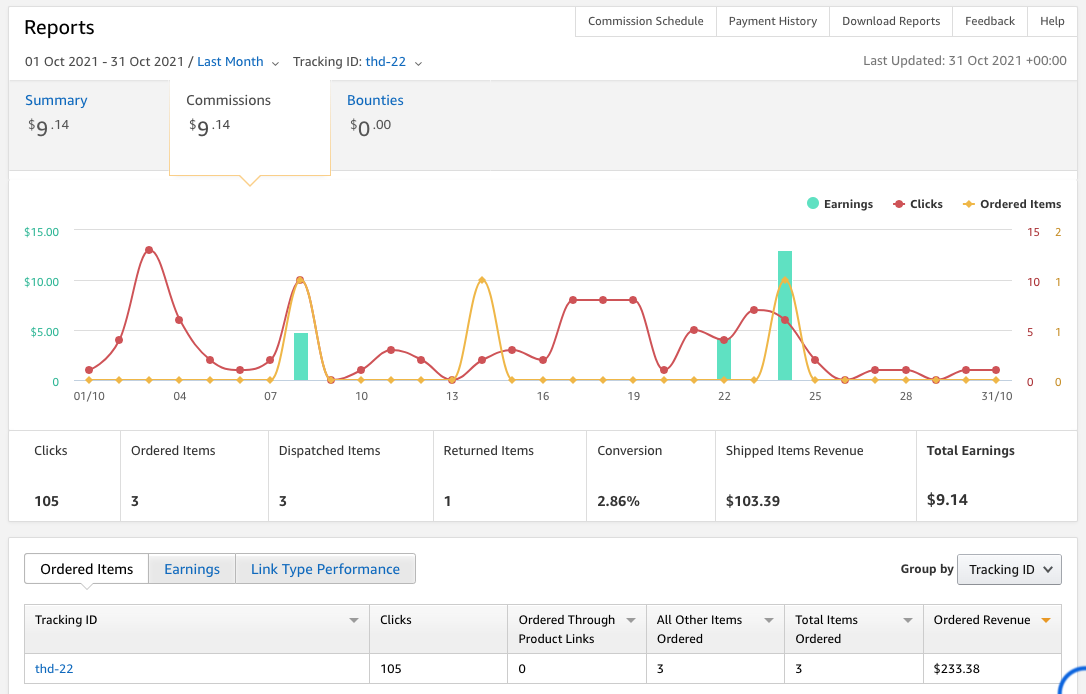The image size is (1086, 694).
Task: Open the Last Month date range dropdown
Action: [x=238, y=62]
